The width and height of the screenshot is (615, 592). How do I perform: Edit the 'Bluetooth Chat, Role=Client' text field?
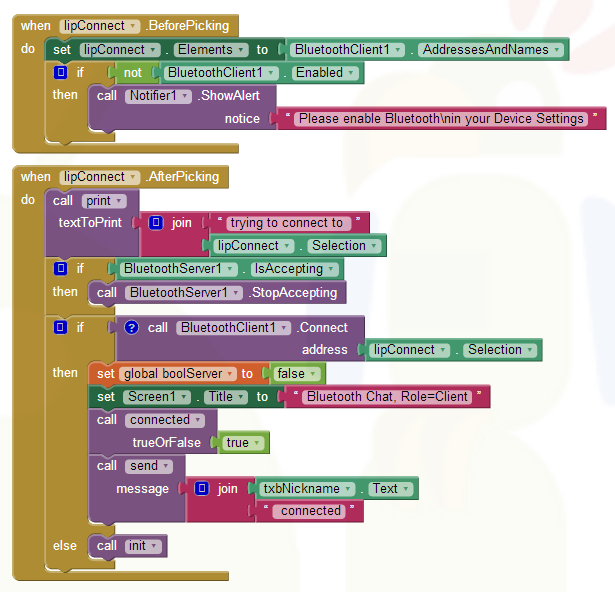(387, 397)
